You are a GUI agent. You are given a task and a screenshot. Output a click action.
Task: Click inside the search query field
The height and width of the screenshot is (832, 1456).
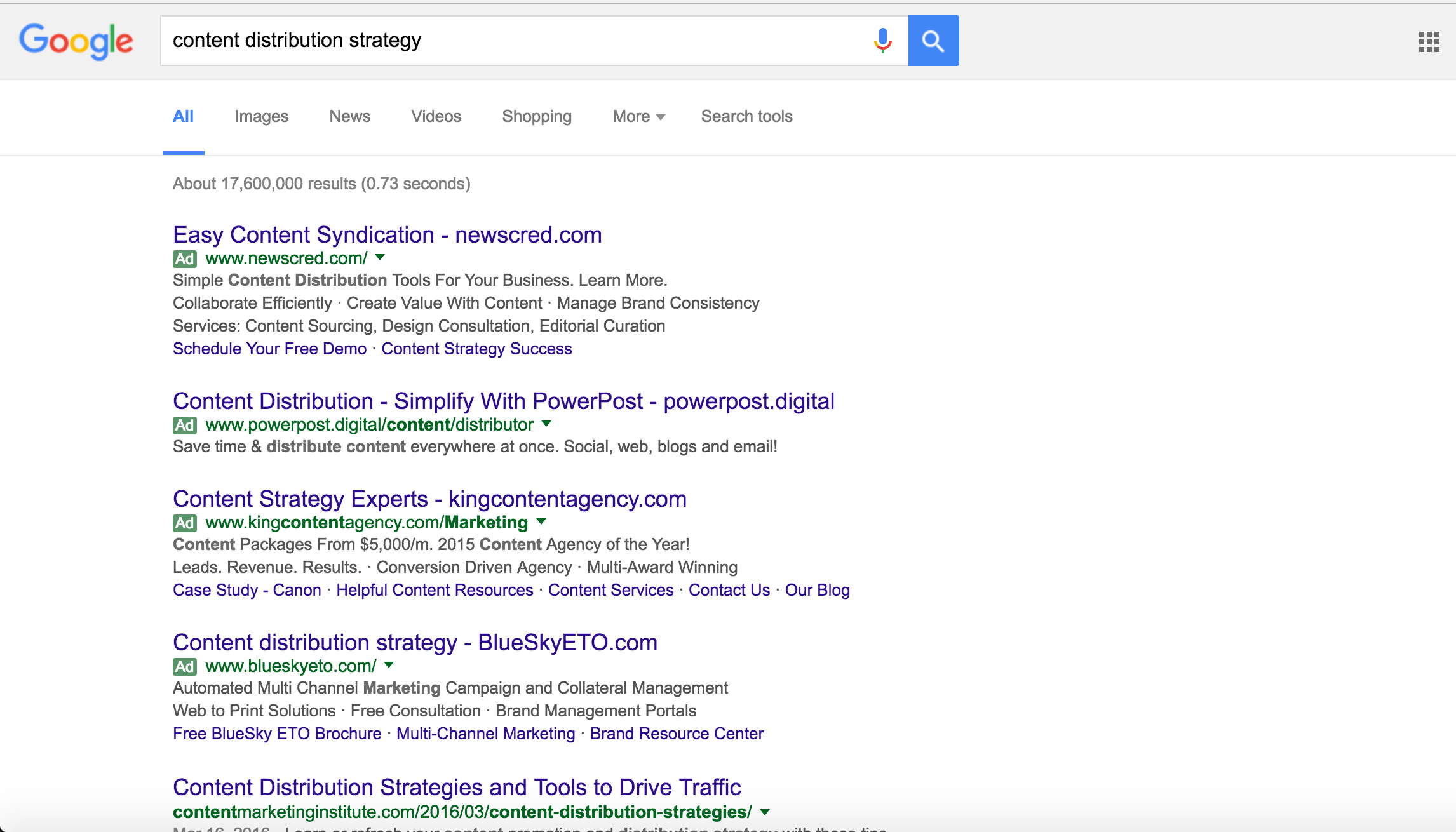(508, 41)
